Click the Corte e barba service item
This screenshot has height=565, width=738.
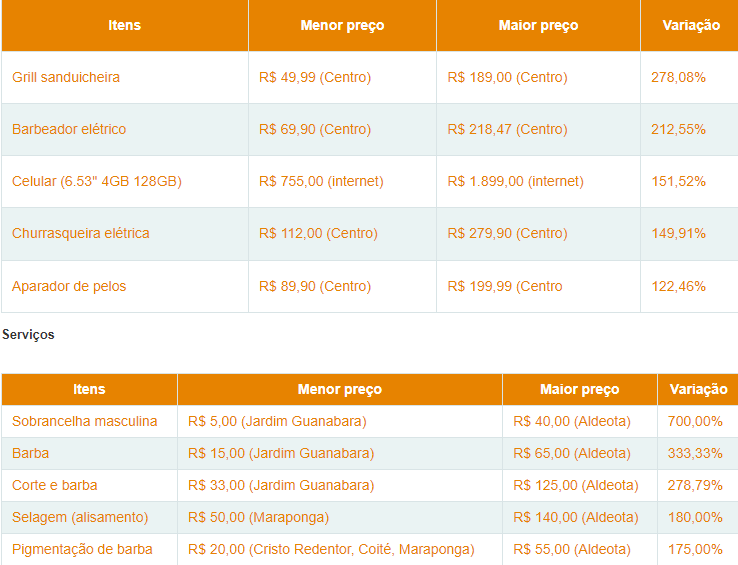(55, 485)
